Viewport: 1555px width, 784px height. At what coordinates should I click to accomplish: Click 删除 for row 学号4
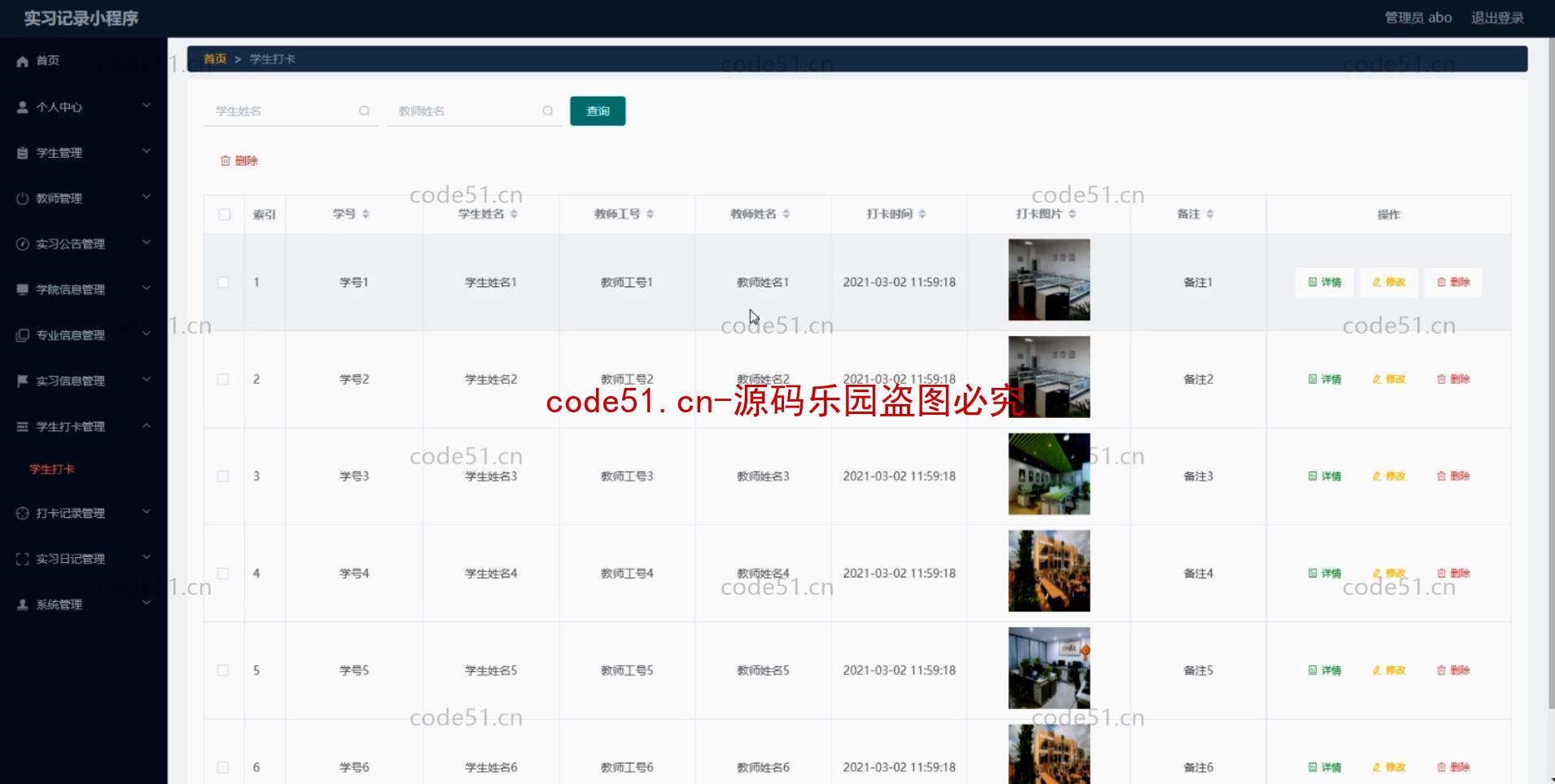point(1453,573)
